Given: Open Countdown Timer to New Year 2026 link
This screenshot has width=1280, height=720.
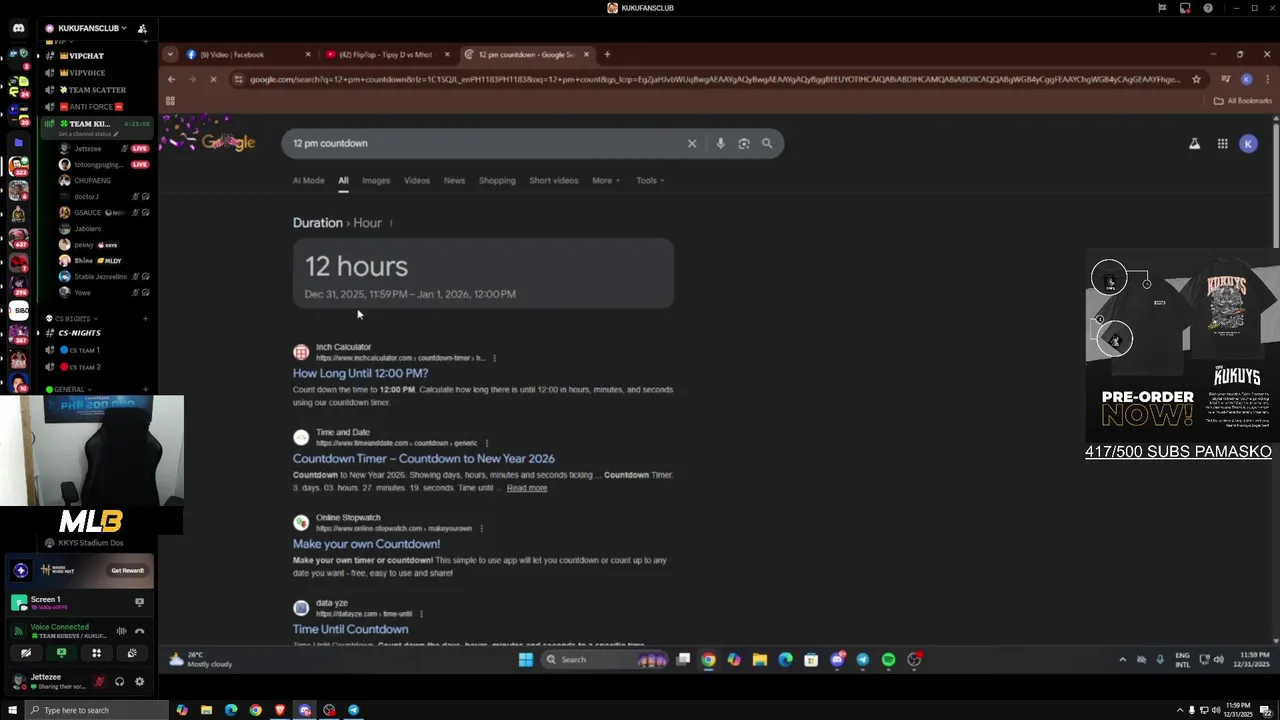Looking at the screenshot, I should pyautogui.click(x=423, y=458).
